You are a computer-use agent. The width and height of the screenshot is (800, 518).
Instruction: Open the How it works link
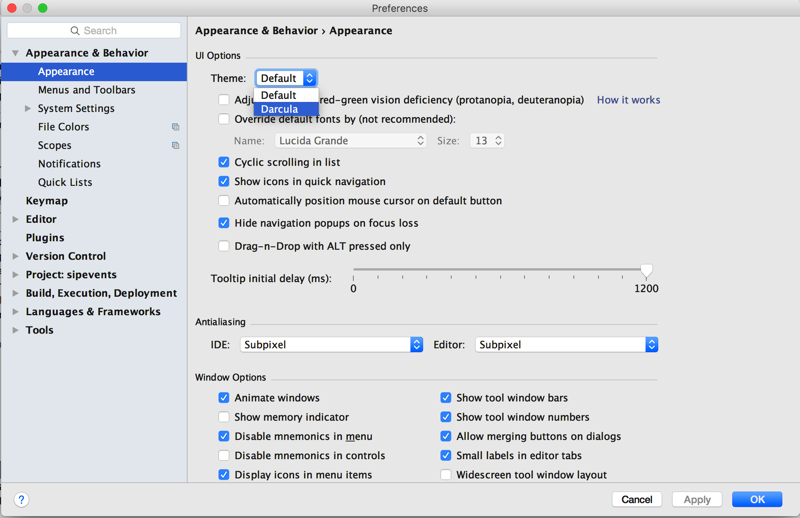coord(628,100)
